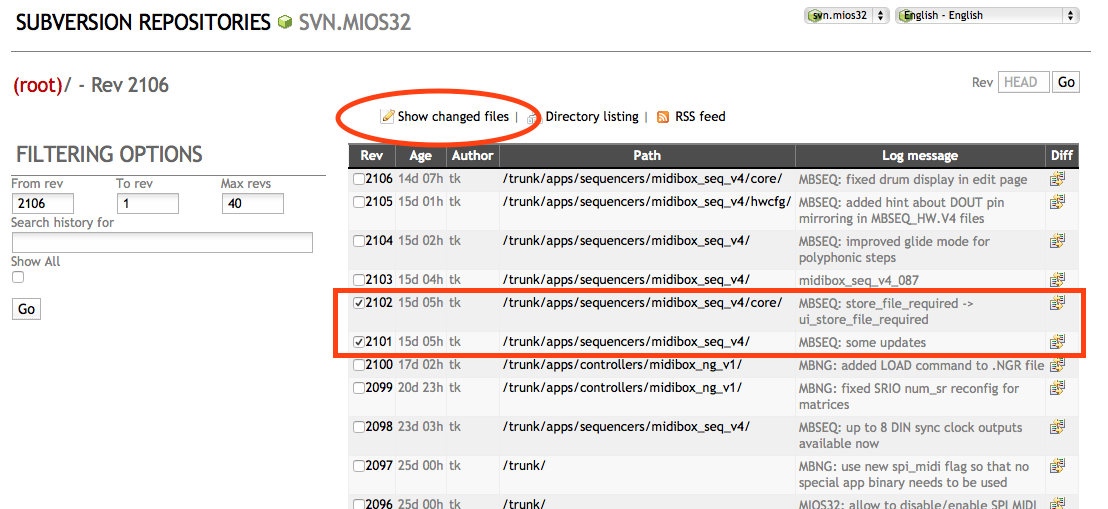Click the RSS feed orange icon
1108x509 pixels.
(663, 117)
